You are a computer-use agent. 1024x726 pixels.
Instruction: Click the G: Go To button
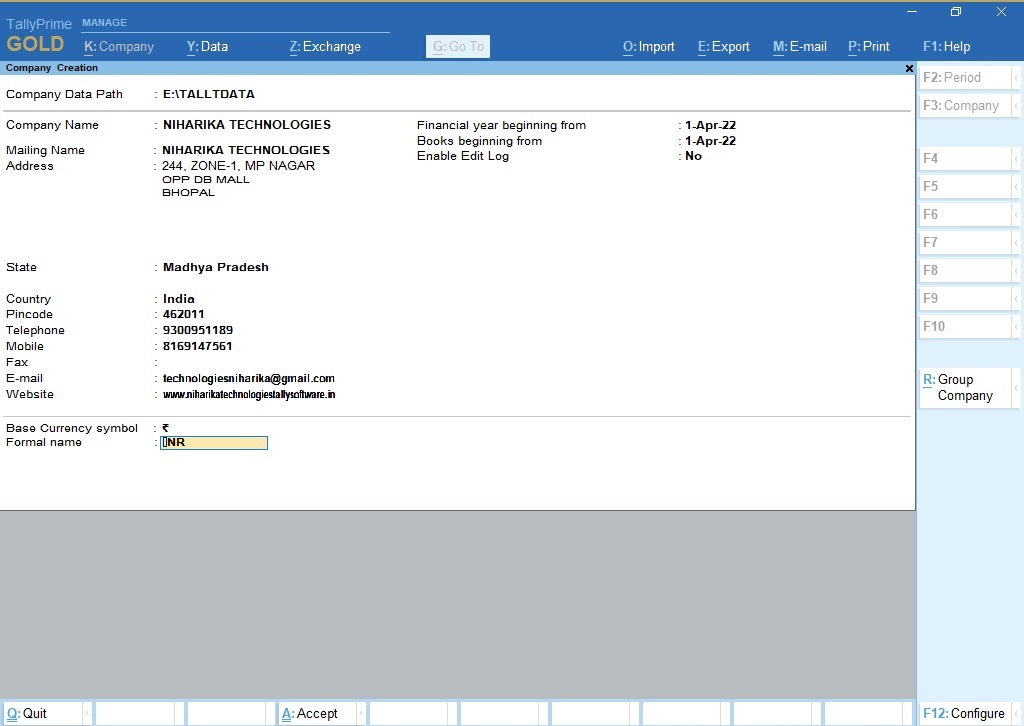pyautogui.click(x=458, y=46)
